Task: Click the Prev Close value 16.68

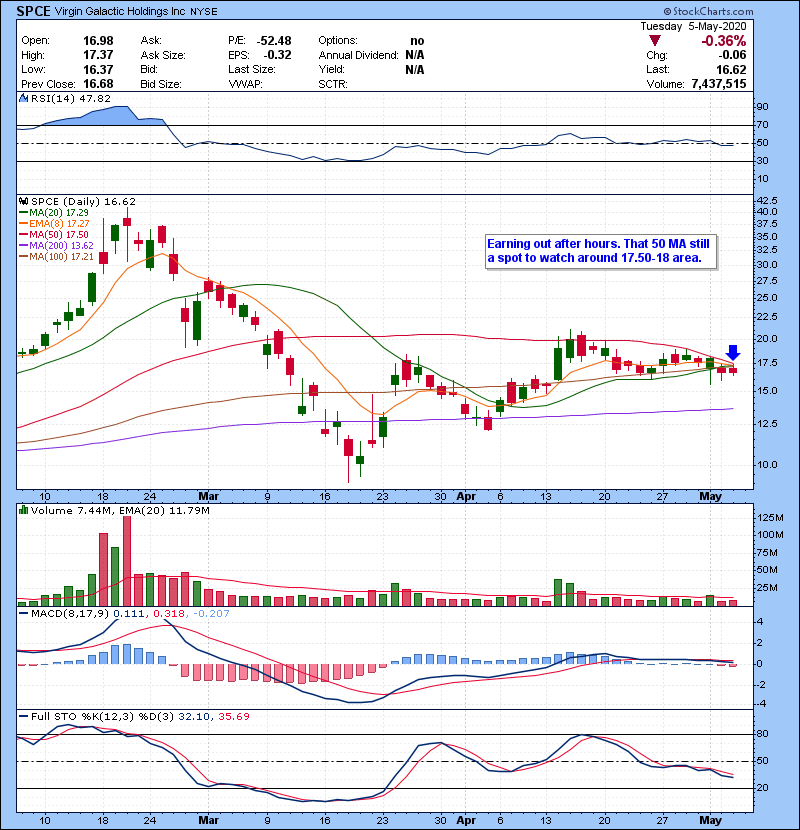Action: (98, 84)
